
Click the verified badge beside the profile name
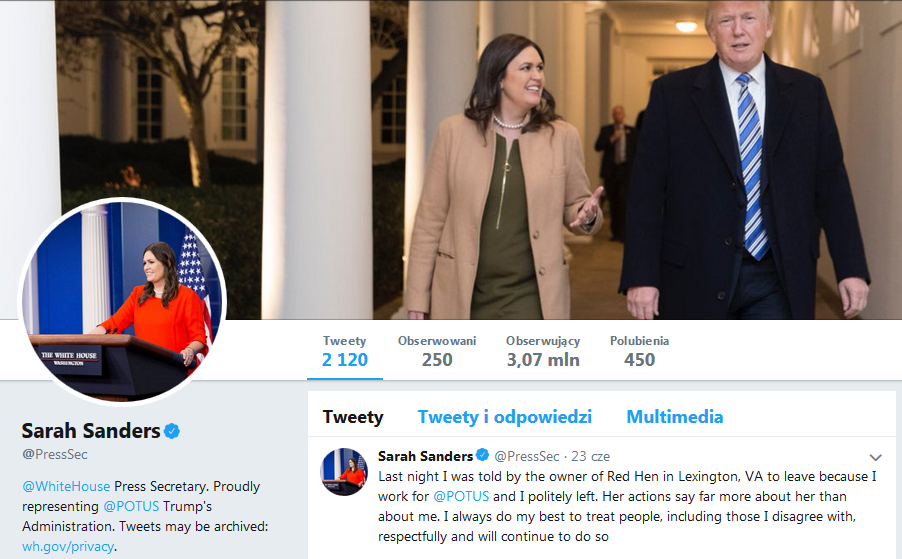pos(172,431)
